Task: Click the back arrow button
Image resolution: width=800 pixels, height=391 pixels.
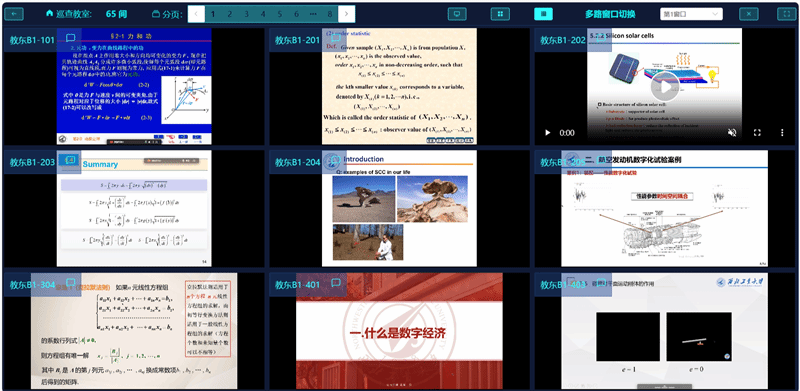Action: point(14,14)
